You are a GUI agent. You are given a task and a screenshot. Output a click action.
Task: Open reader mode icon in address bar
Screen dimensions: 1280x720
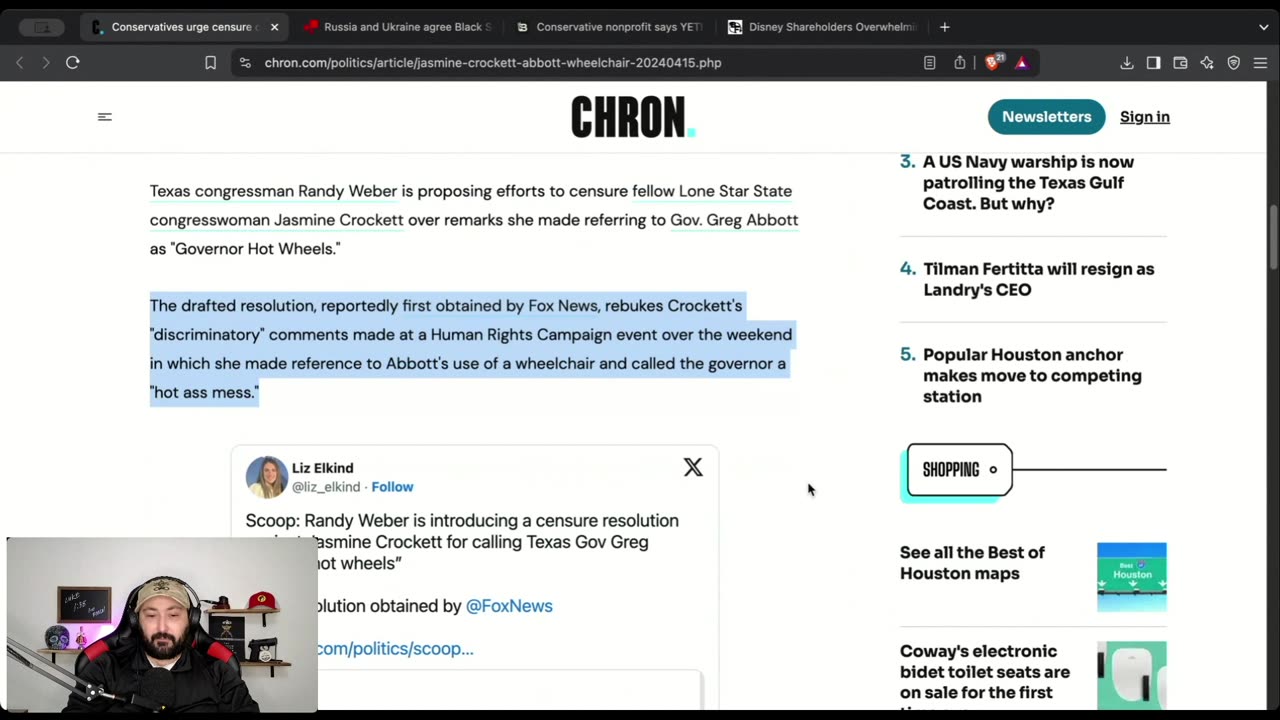(929, 62)
